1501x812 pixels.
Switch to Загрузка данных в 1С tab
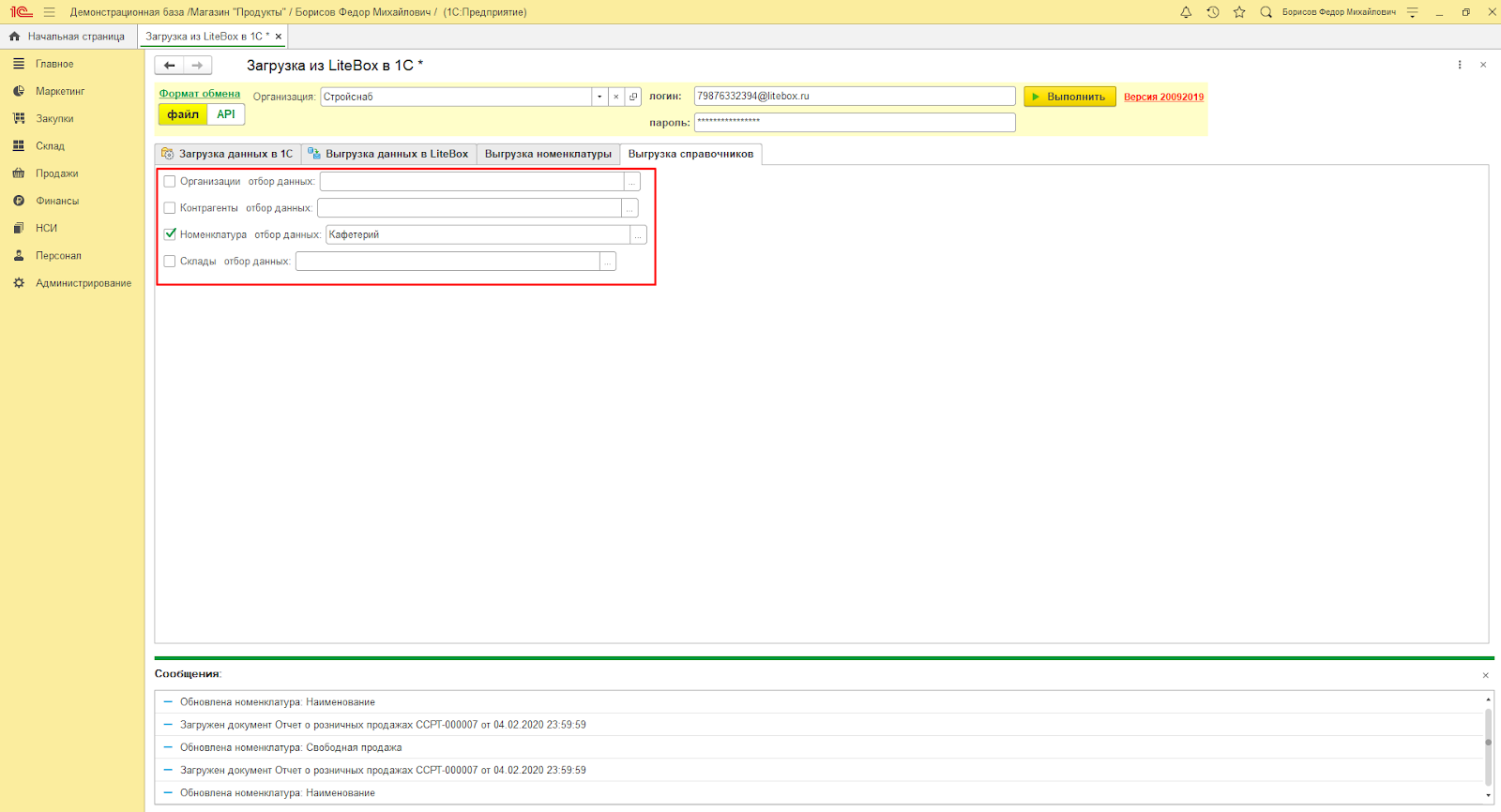[x=228, y=154]
